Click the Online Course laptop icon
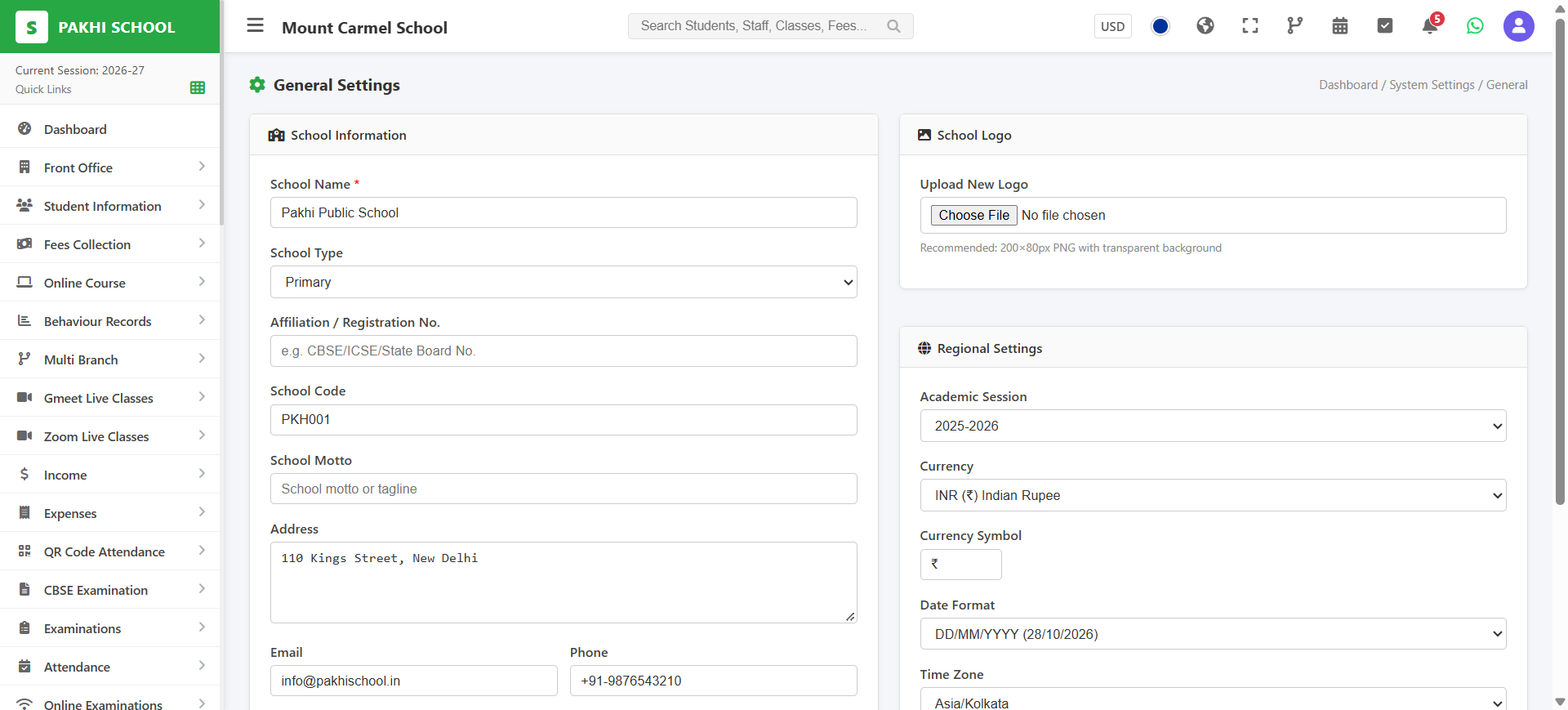This screenshot has width=1568, height=710. (x=24, y=282)
